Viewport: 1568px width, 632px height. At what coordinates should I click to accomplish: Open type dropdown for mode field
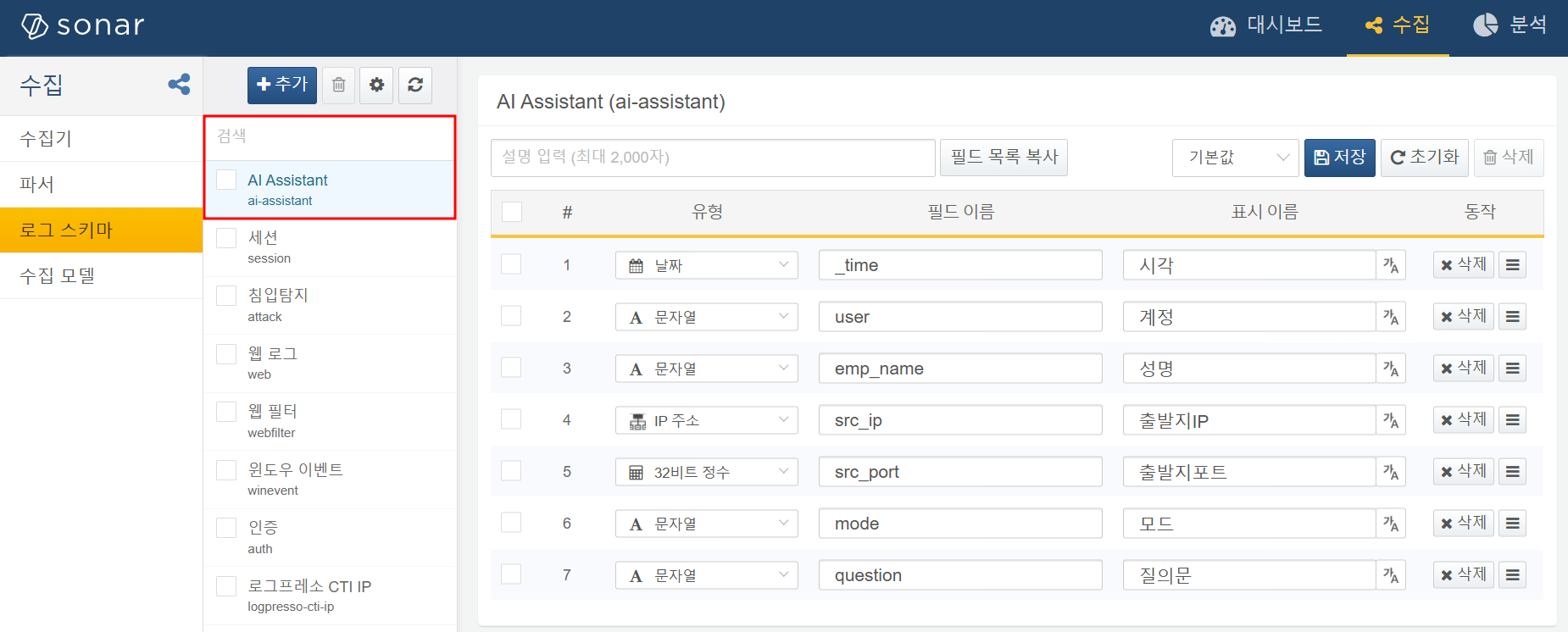[x=706, y=524]
